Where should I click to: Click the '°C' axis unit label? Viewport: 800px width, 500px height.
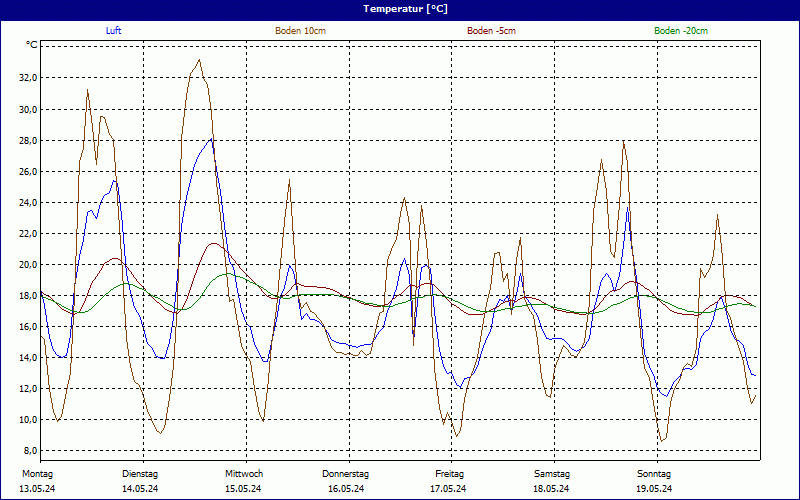(x=32, y=45)
